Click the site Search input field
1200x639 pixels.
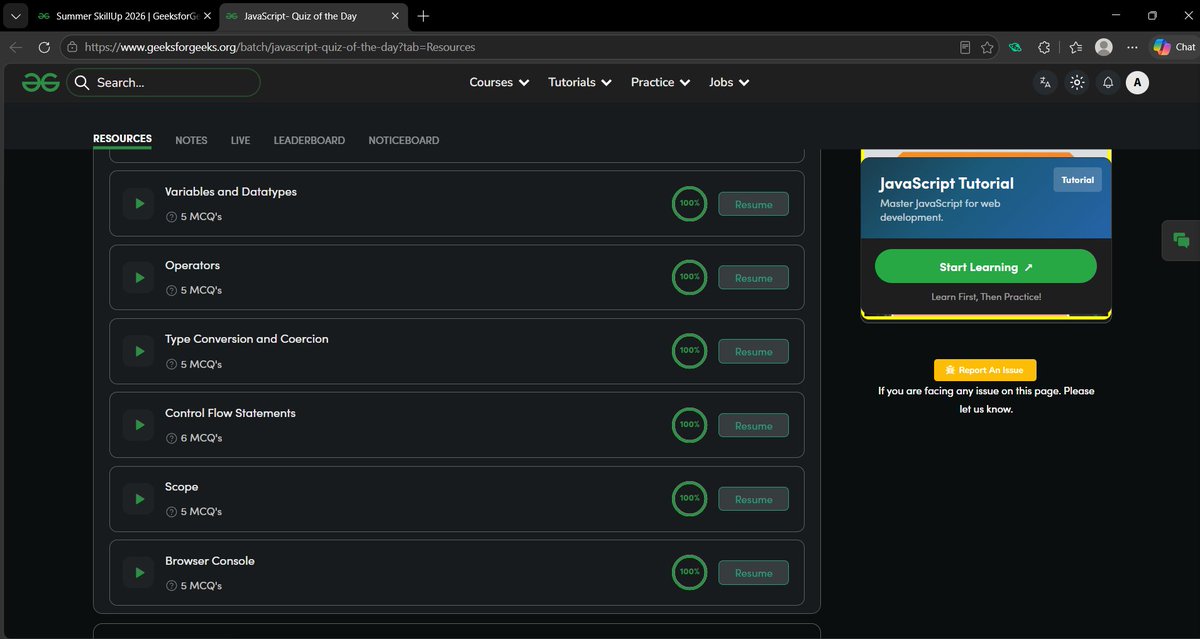163,83
